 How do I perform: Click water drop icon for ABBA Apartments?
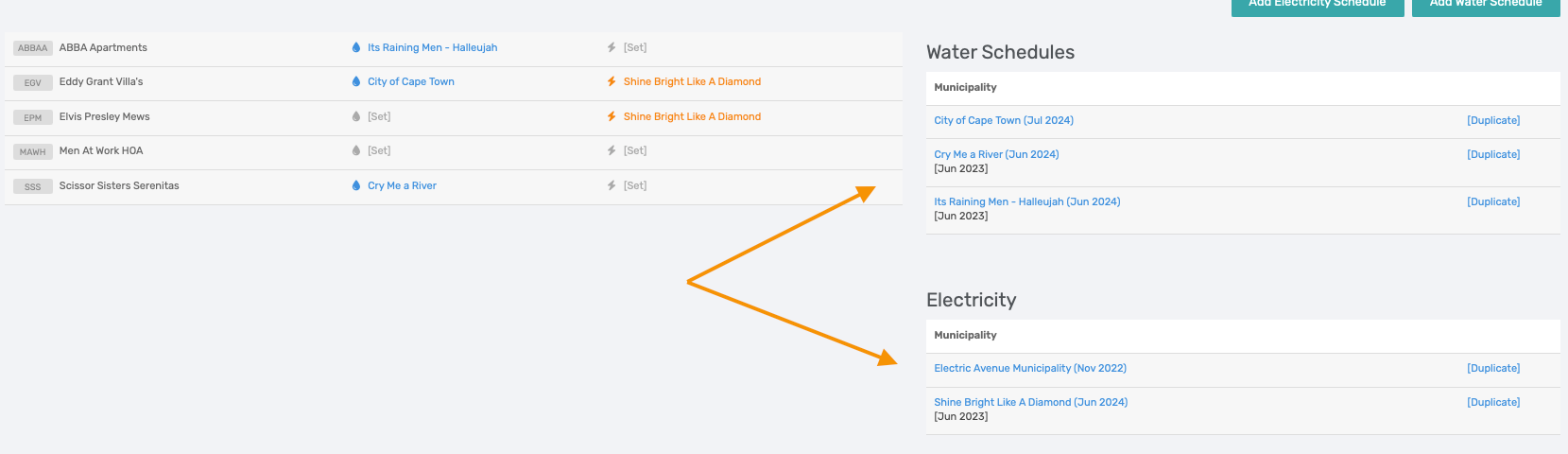(x=356, y=47)
